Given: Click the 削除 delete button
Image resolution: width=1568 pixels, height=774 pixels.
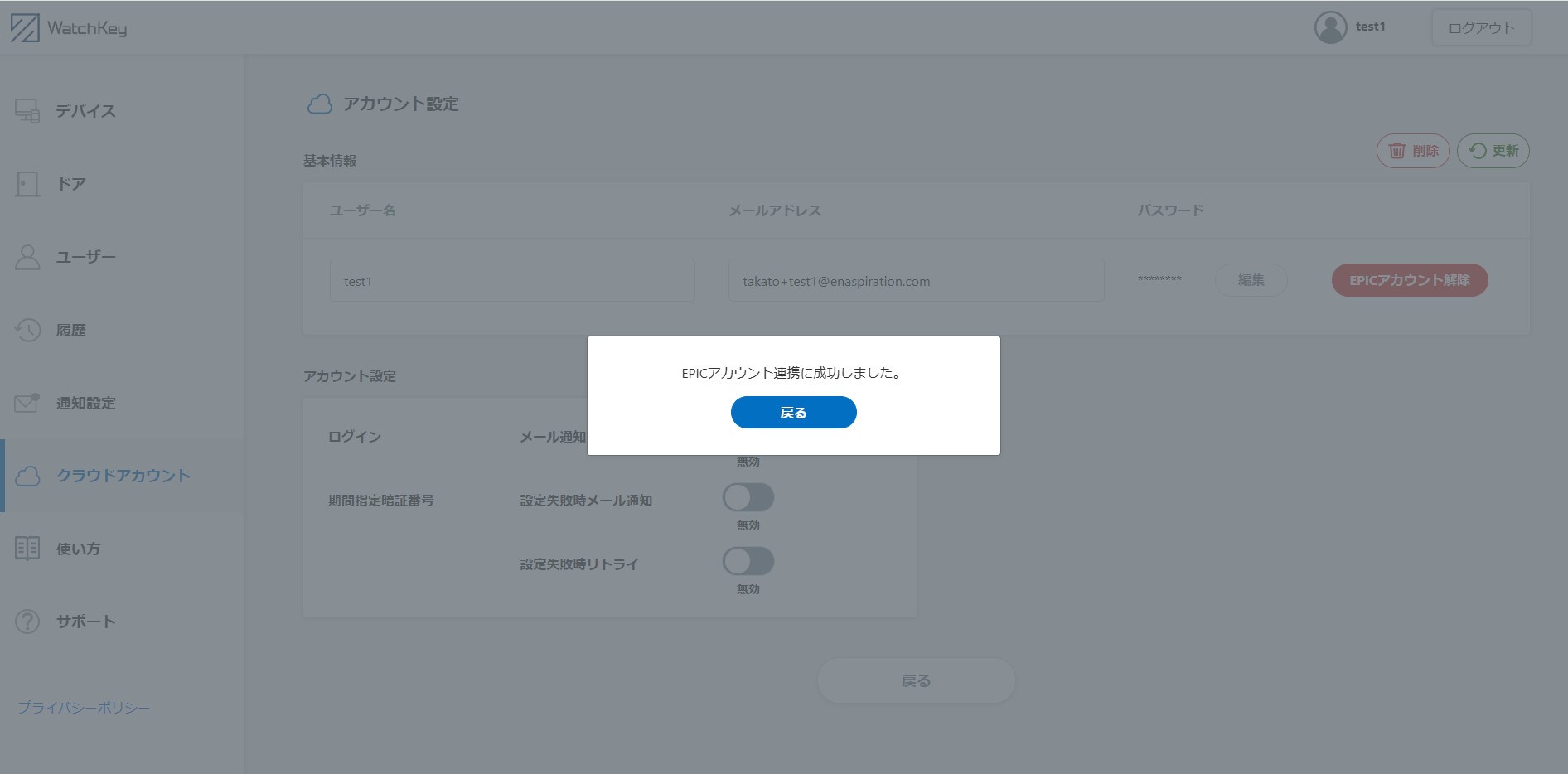Looking at the screenshot, I should (1413, 151).
